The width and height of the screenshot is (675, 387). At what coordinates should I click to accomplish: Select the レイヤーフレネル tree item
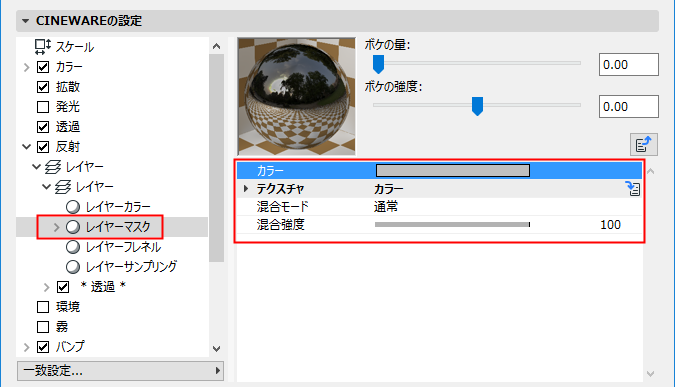123,247
